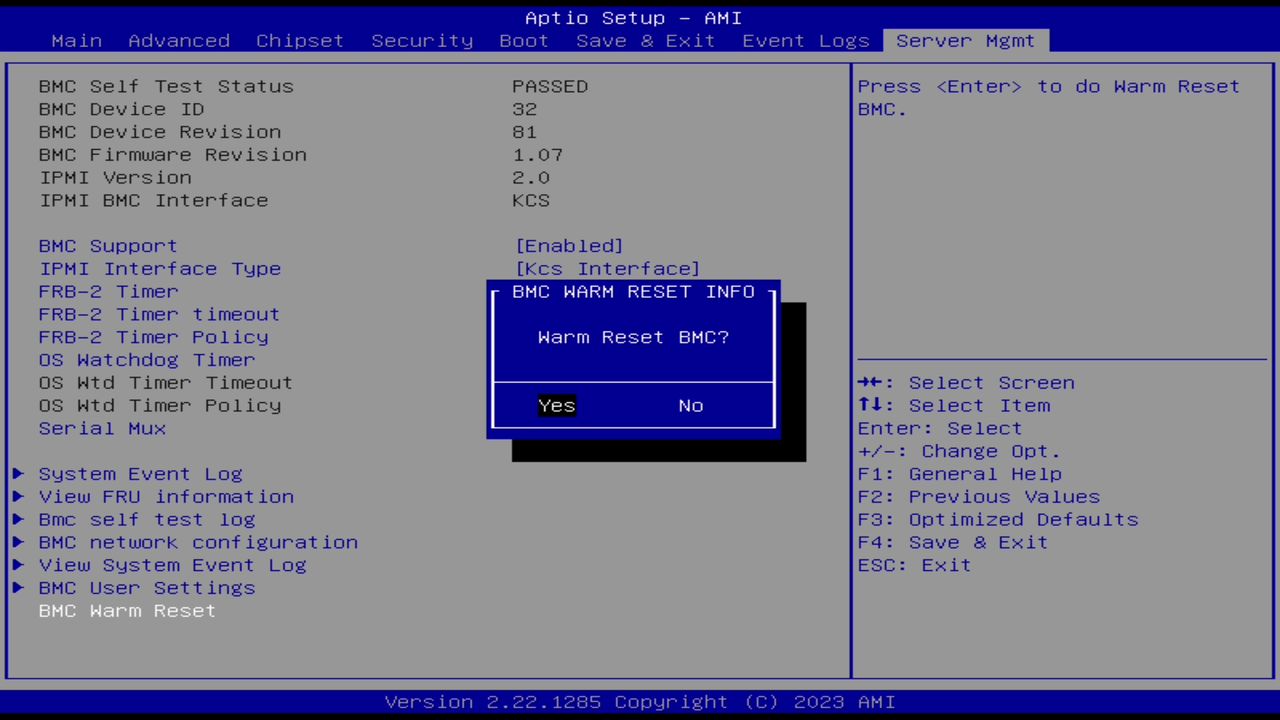Select the Server Mgmt tab

pos(966,40)
